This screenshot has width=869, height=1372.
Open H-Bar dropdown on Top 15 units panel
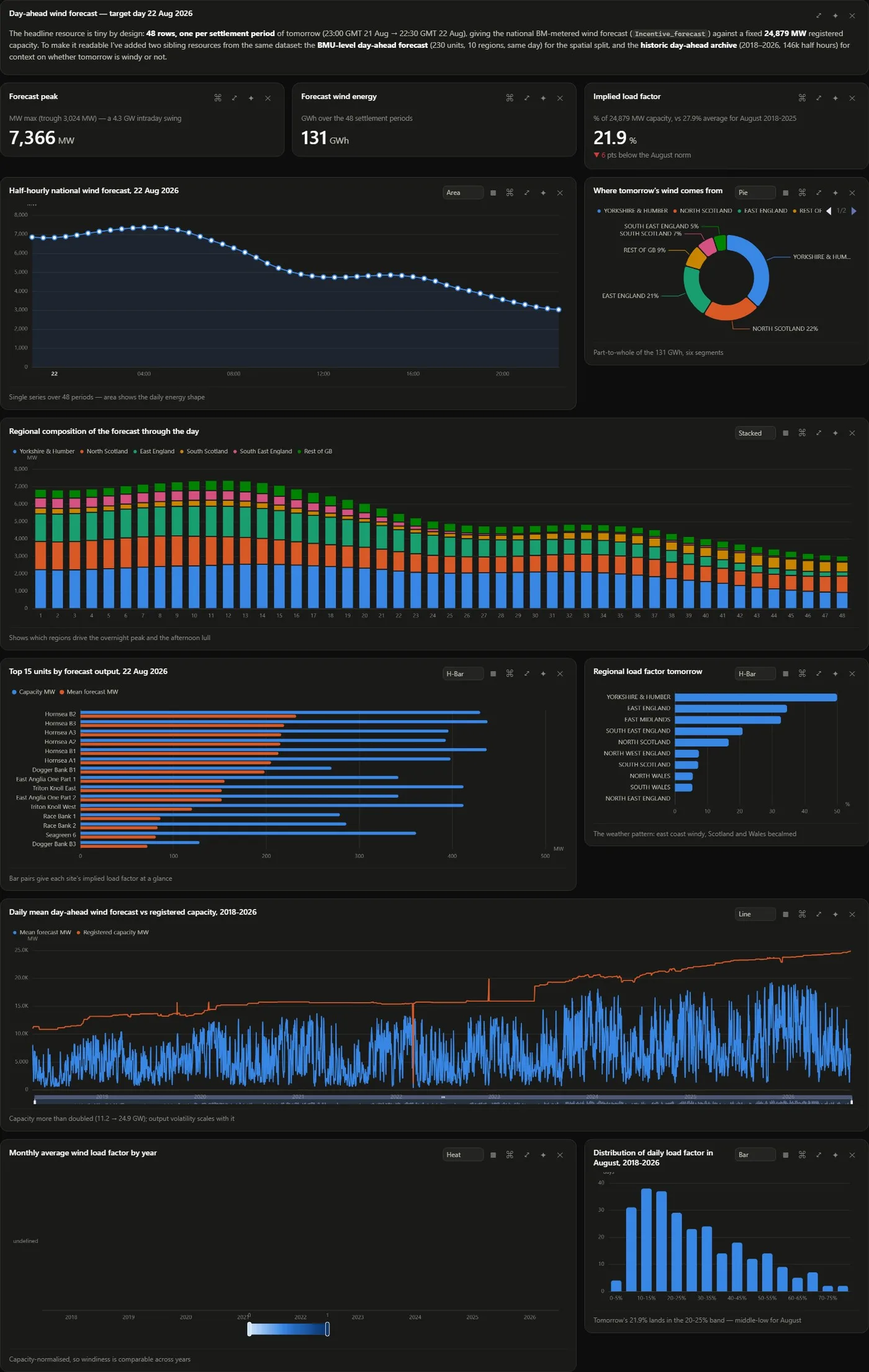[x=463, y=674]
